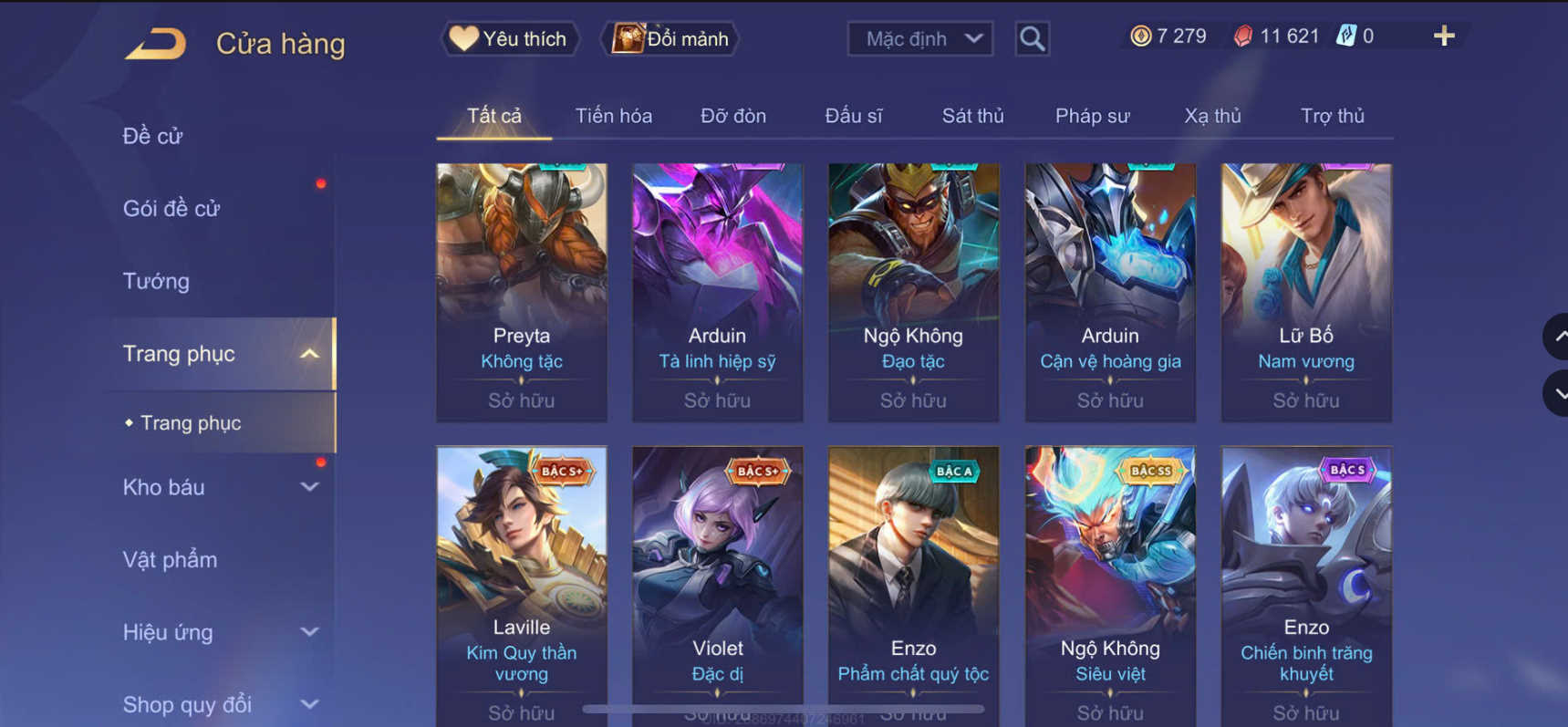
Task: Click the horizontal scrollbar at bottom
Action: tap(784, 708)
